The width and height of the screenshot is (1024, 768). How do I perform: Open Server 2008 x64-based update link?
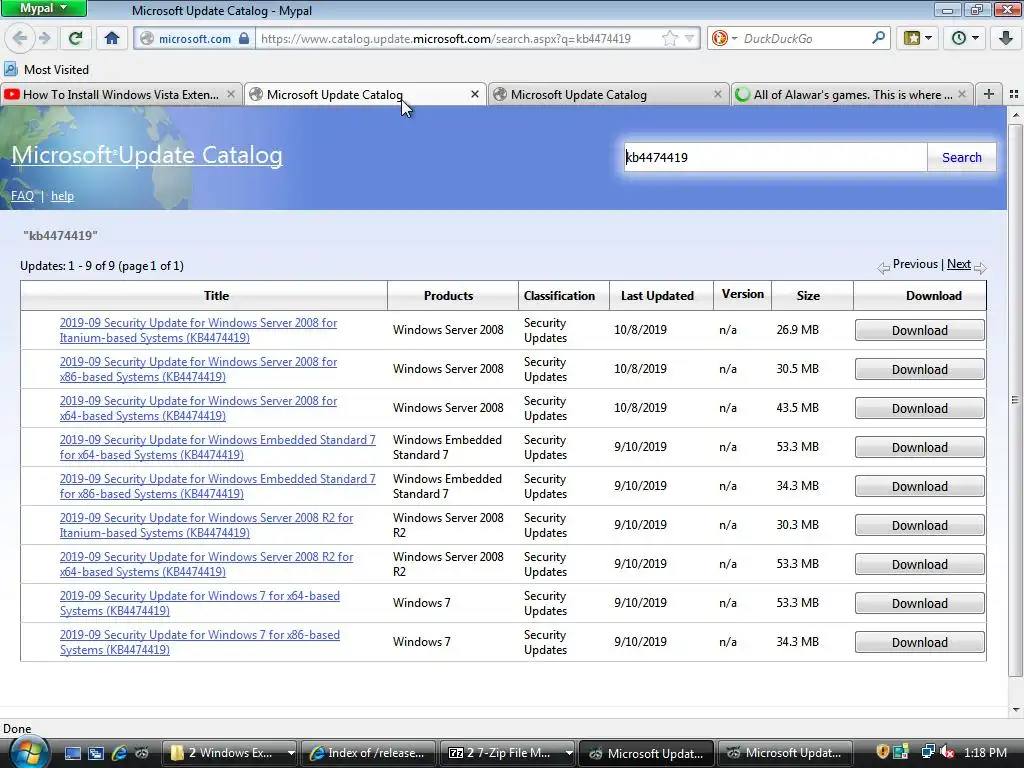199,408
